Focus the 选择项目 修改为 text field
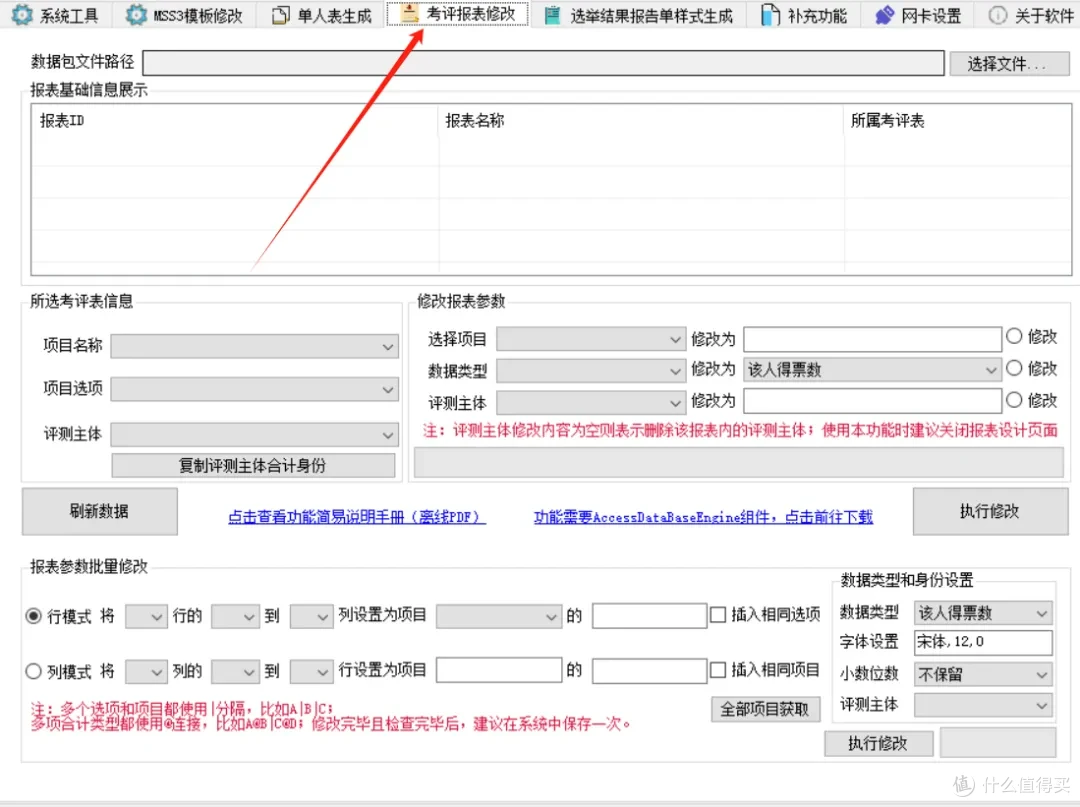The height and width of the screenshot is (807, 1080). click(872, 339)
